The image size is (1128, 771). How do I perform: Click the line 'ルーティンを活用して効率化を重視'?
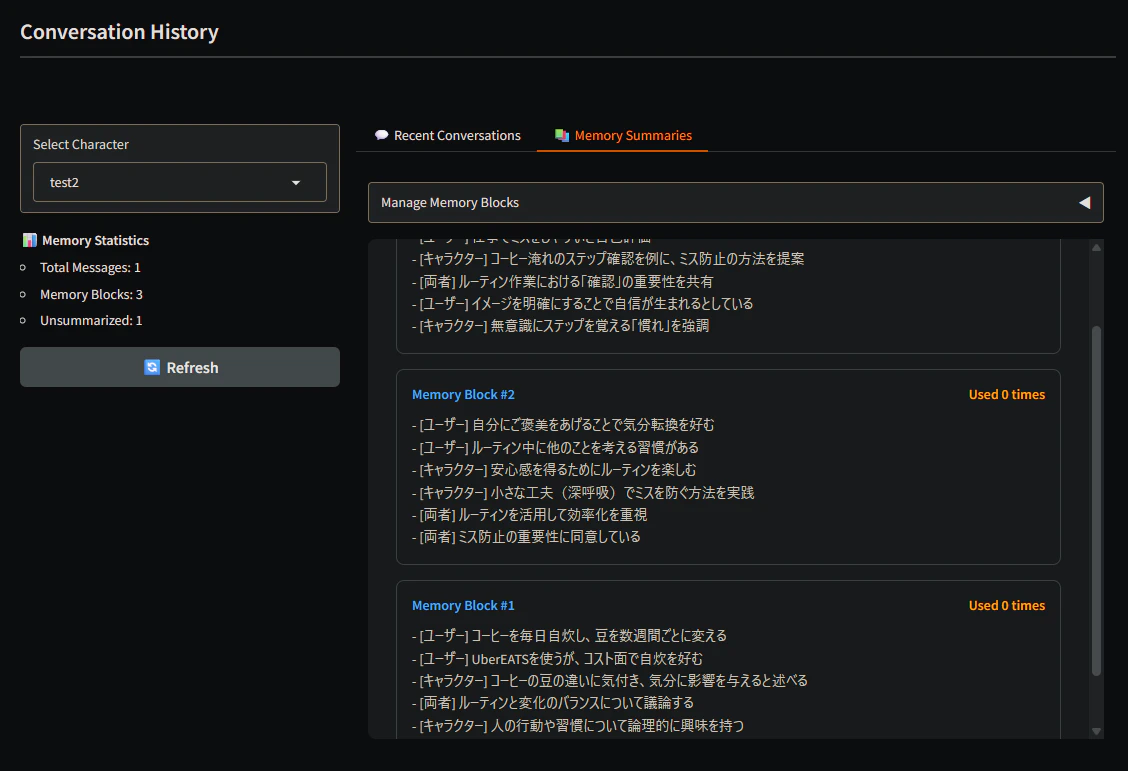coord(529,515)
